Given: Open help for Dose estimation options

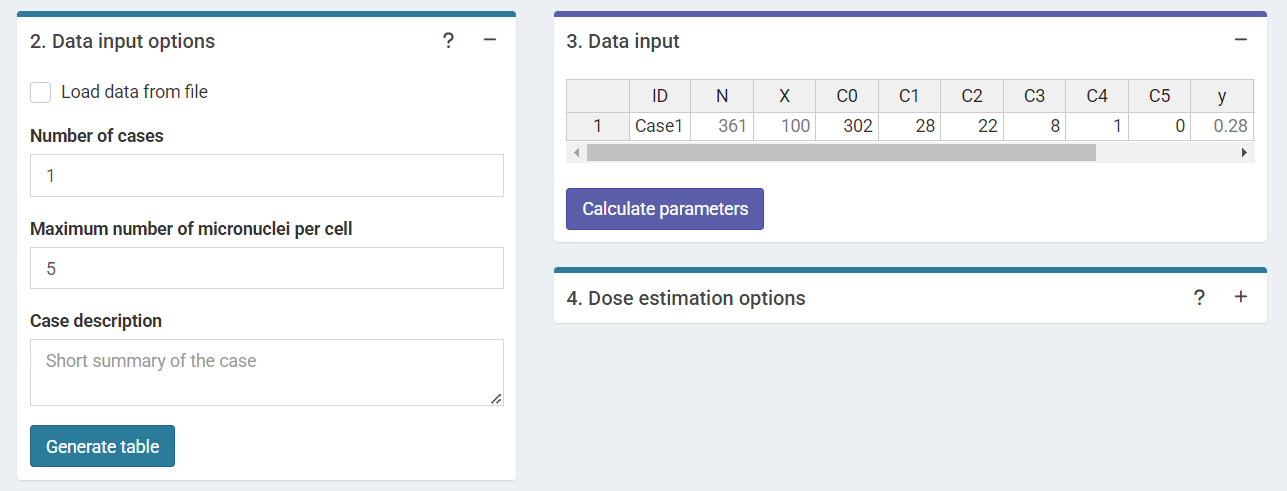Looking at the screenshot, I should 1199,297.
